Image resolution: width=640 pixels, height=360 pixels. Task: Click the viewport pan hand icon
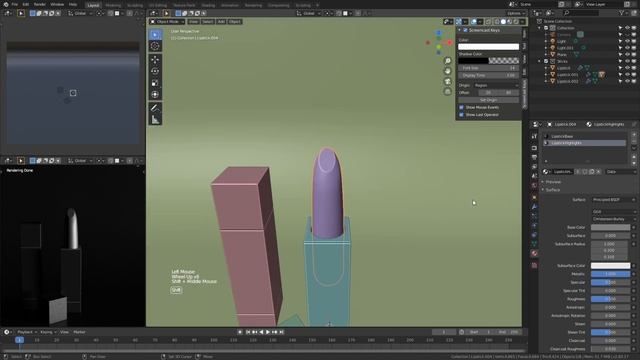pyautogui.click(x=447, y=71)
